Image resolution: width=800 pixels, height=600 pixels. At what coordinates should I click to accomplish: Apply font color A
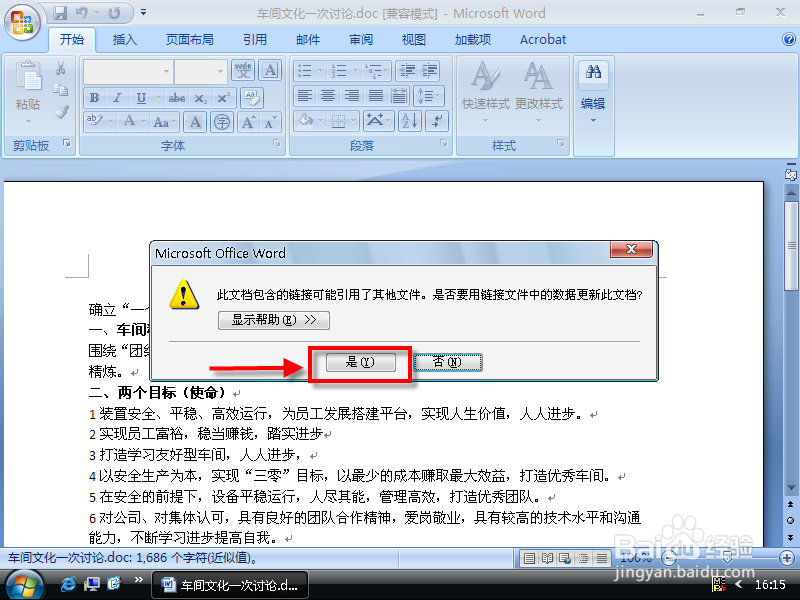(129, 121)
